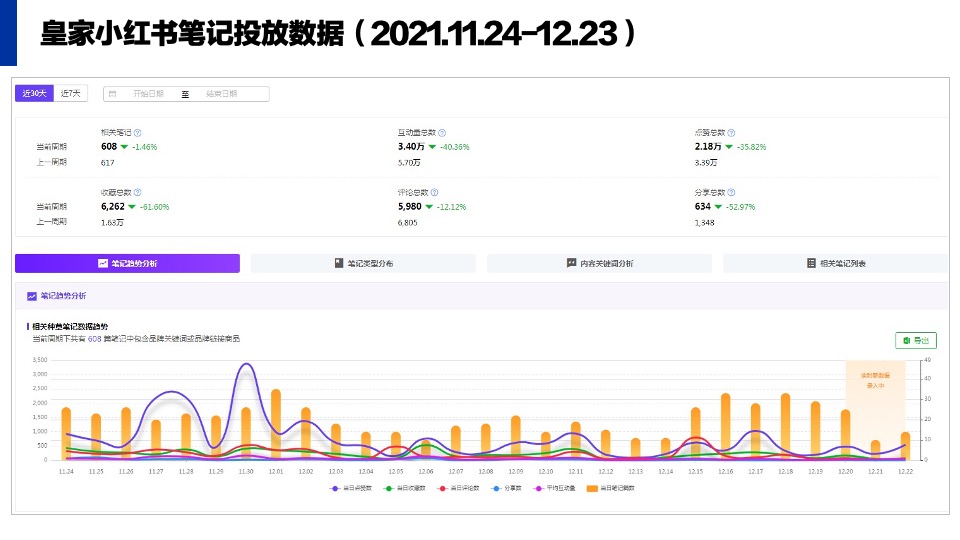The width and height of the screenshot is (960, 540).
Task: Click help icon next to 评论总数
Action: coord(435,192)
